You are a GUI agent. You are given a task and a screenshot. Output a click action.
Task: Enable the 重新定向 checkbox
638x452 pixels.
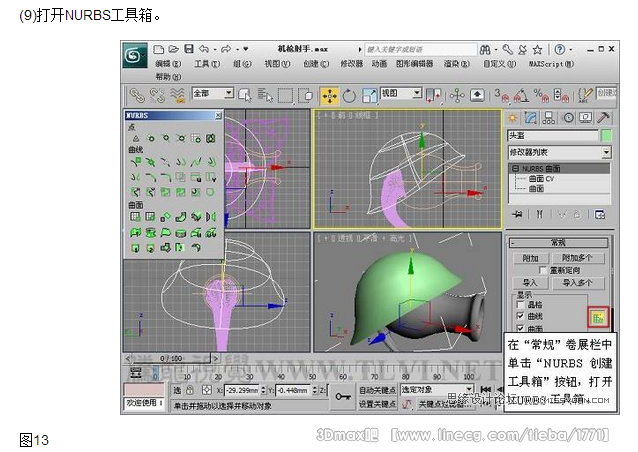click(542, 270)
